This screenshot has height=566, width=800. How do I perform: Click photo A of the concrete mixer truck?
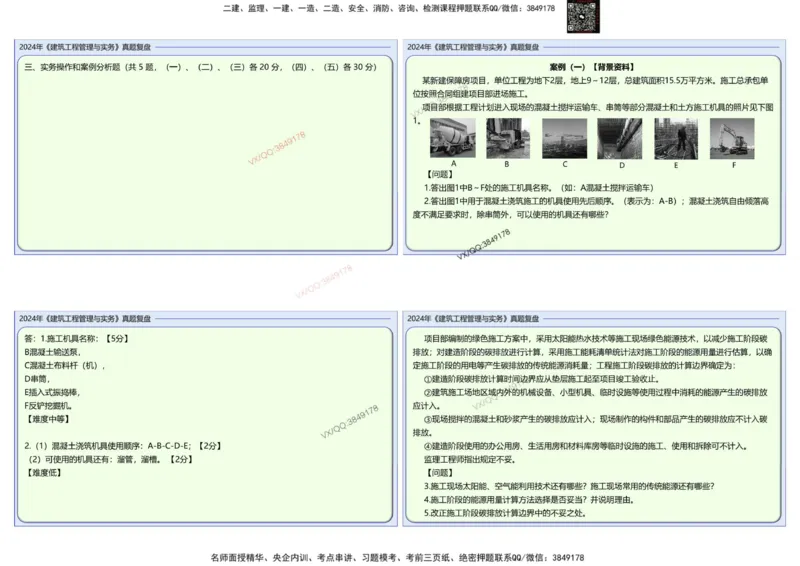click(x=453, y=138)
